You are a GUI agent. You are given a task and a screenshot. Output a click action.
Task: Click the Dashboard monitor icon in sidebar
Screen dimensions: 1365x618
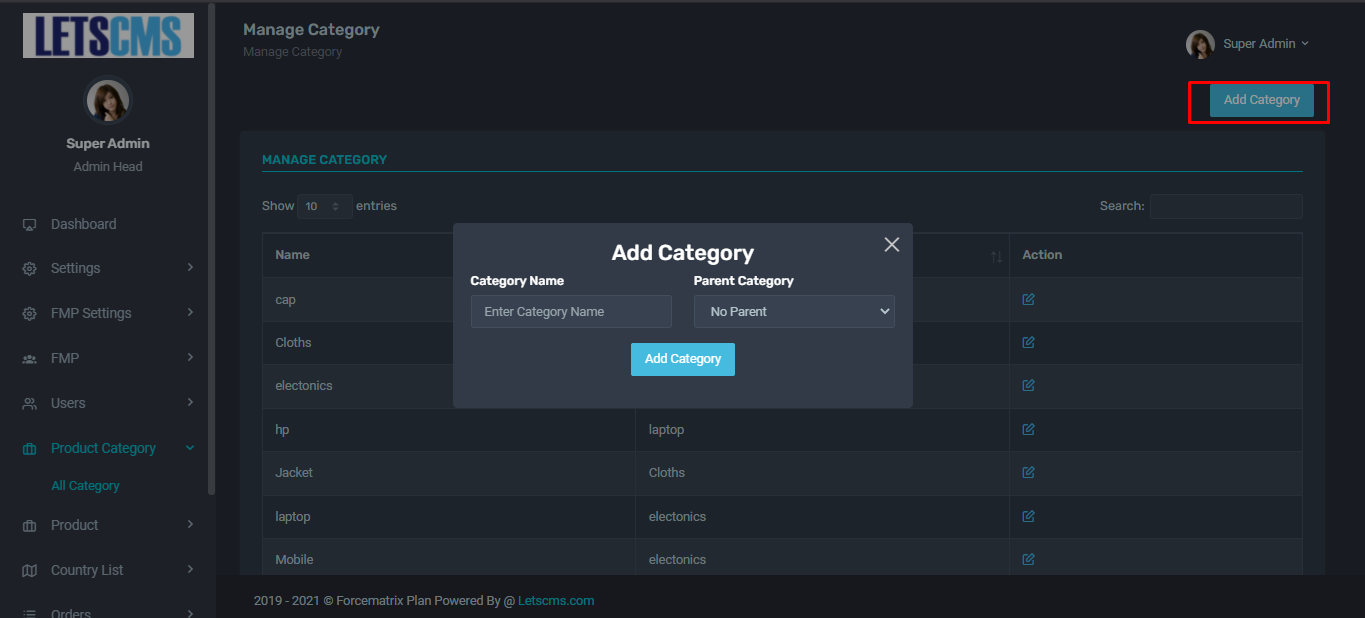pos(30,225)
